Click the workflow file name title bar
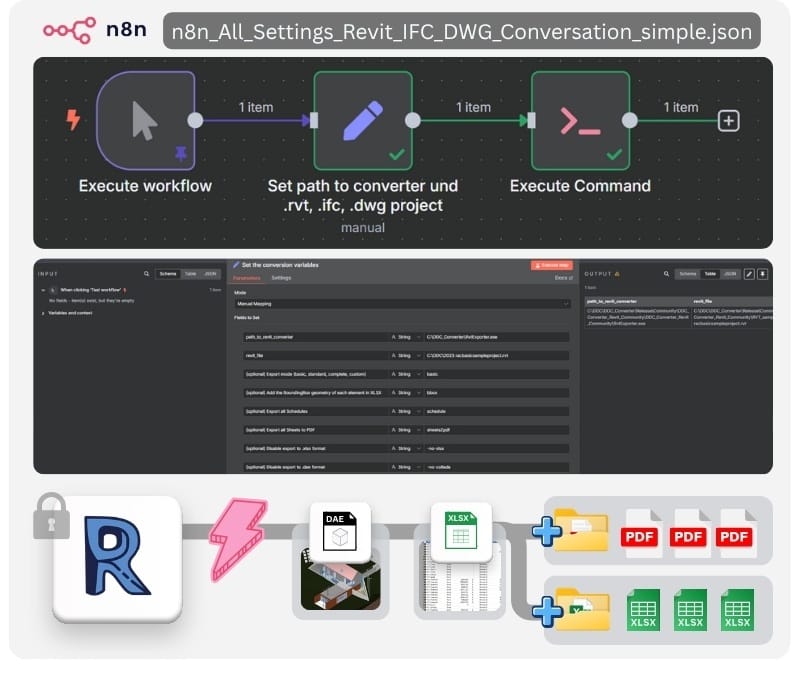The image size is (800, 675). tap(462, 31)
